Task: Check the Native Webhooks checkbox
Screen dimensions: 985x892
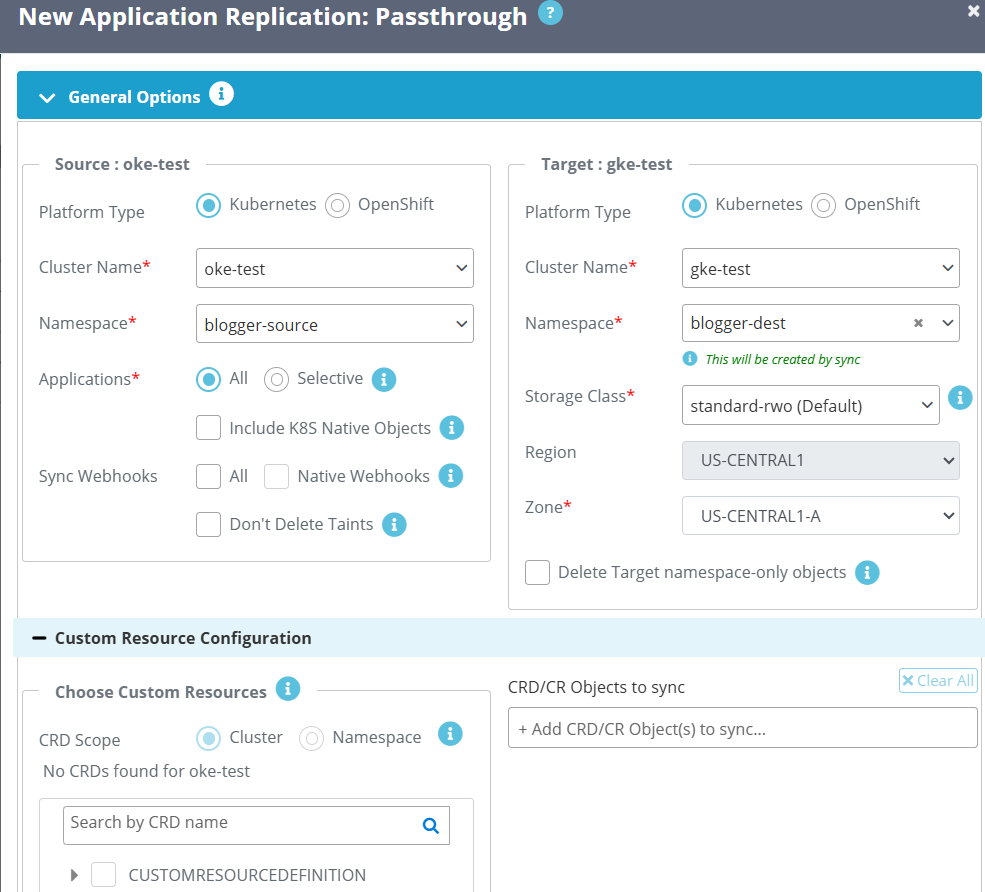Action: click(276, 476)
